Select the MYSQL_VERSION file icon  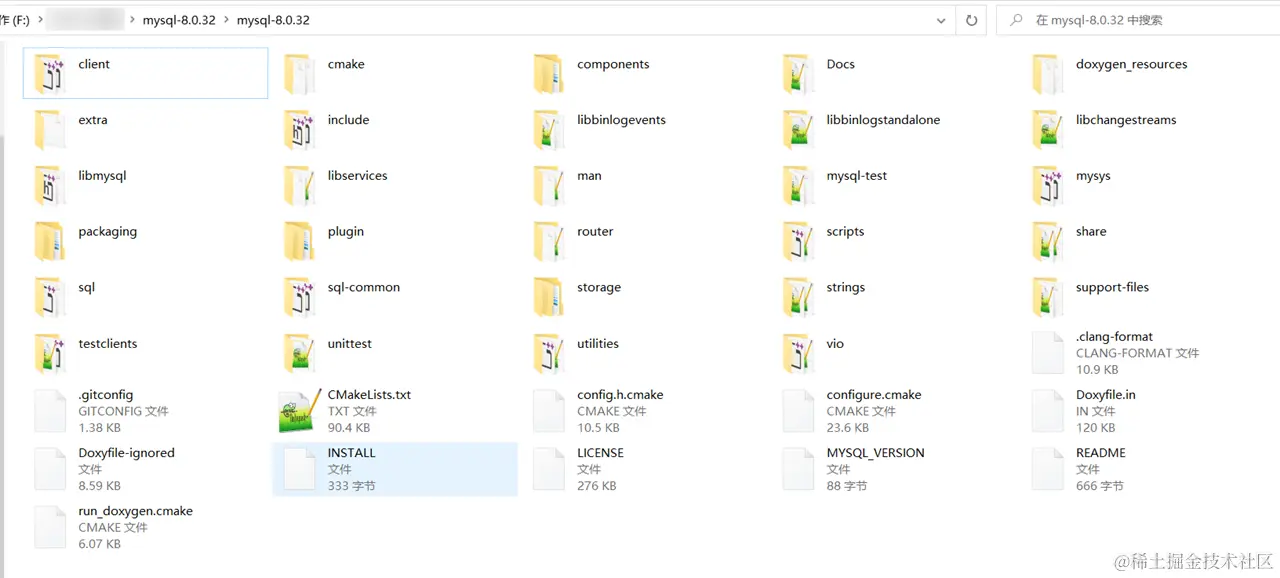click(798, 469)
